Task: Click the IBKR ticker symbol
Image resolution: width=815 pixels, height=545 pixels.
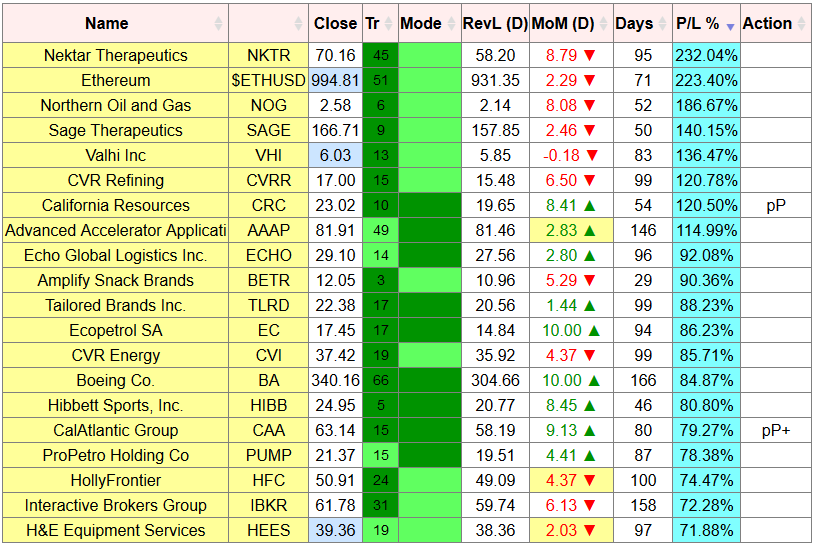Action: 268,506
